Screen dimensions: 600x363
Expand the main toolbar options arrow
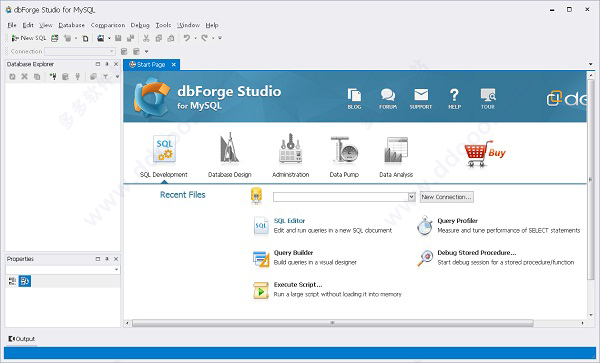pos(220,38)
